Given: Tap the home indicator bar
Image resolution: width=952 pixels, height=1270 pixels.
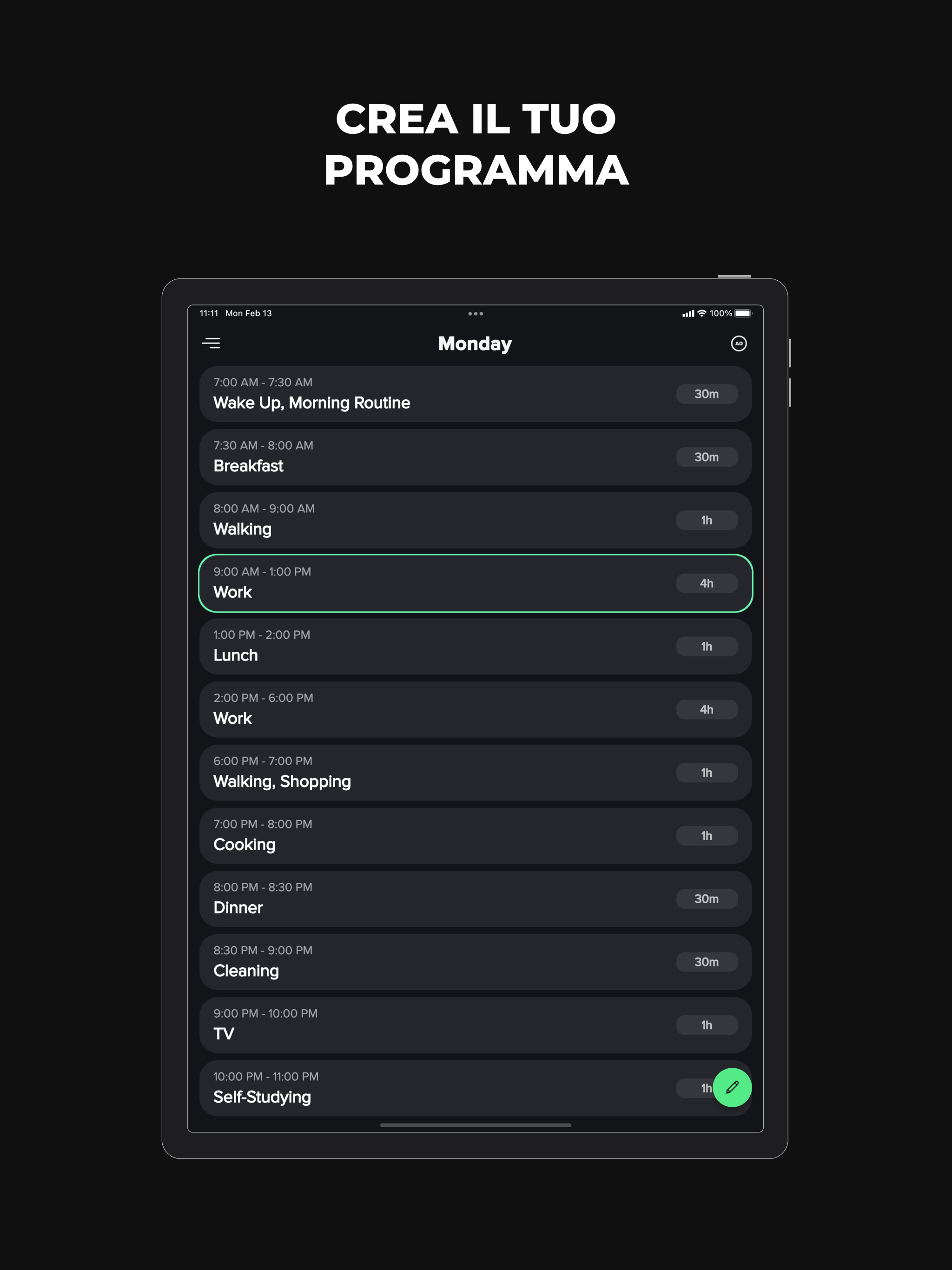Looking at the screenshot, I should point(476,1125).
